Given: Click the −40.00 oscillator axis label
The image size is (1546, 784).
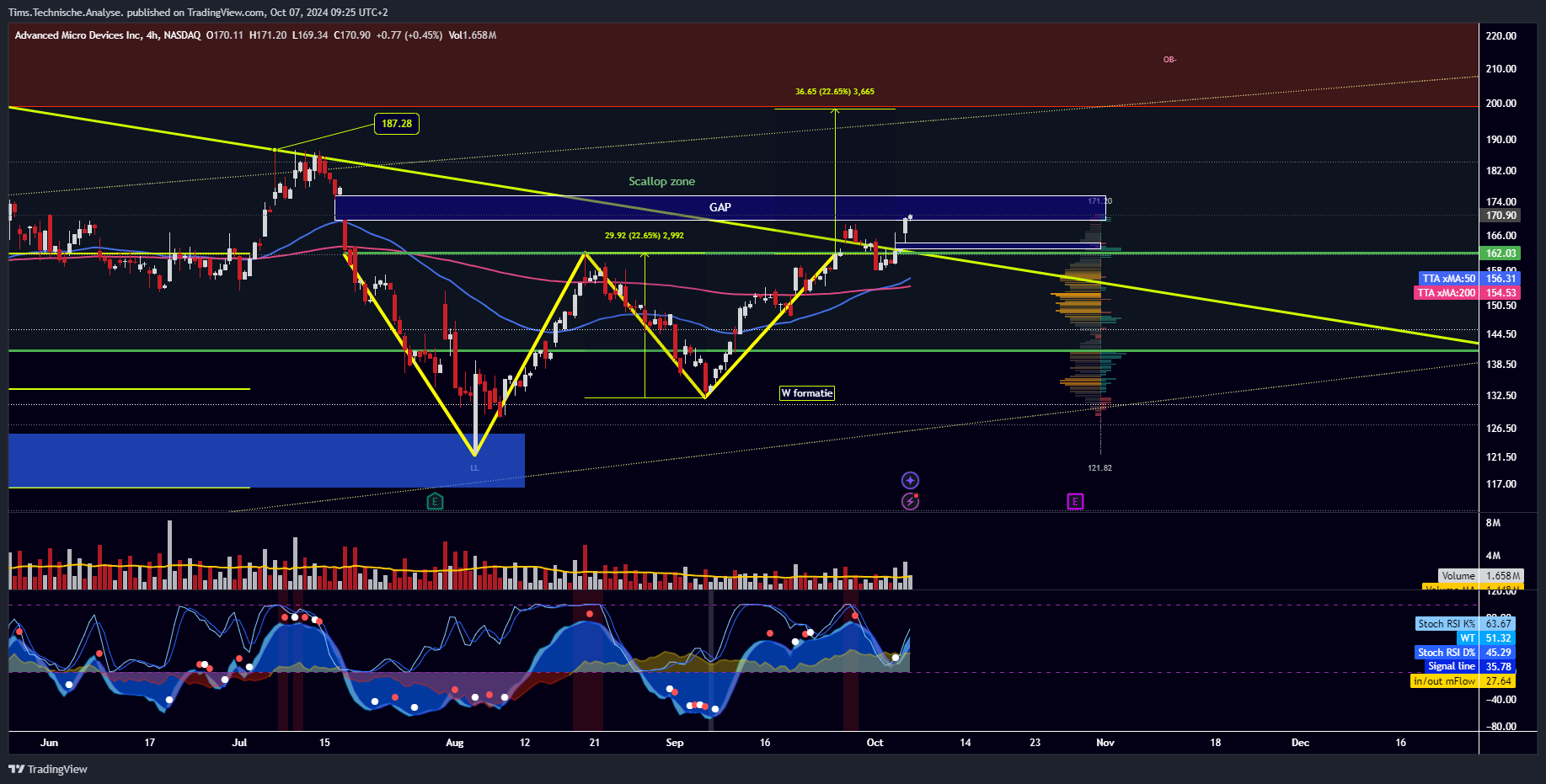Looking at the screenshot, I should pyautogui.click(x=1500, y=700).
